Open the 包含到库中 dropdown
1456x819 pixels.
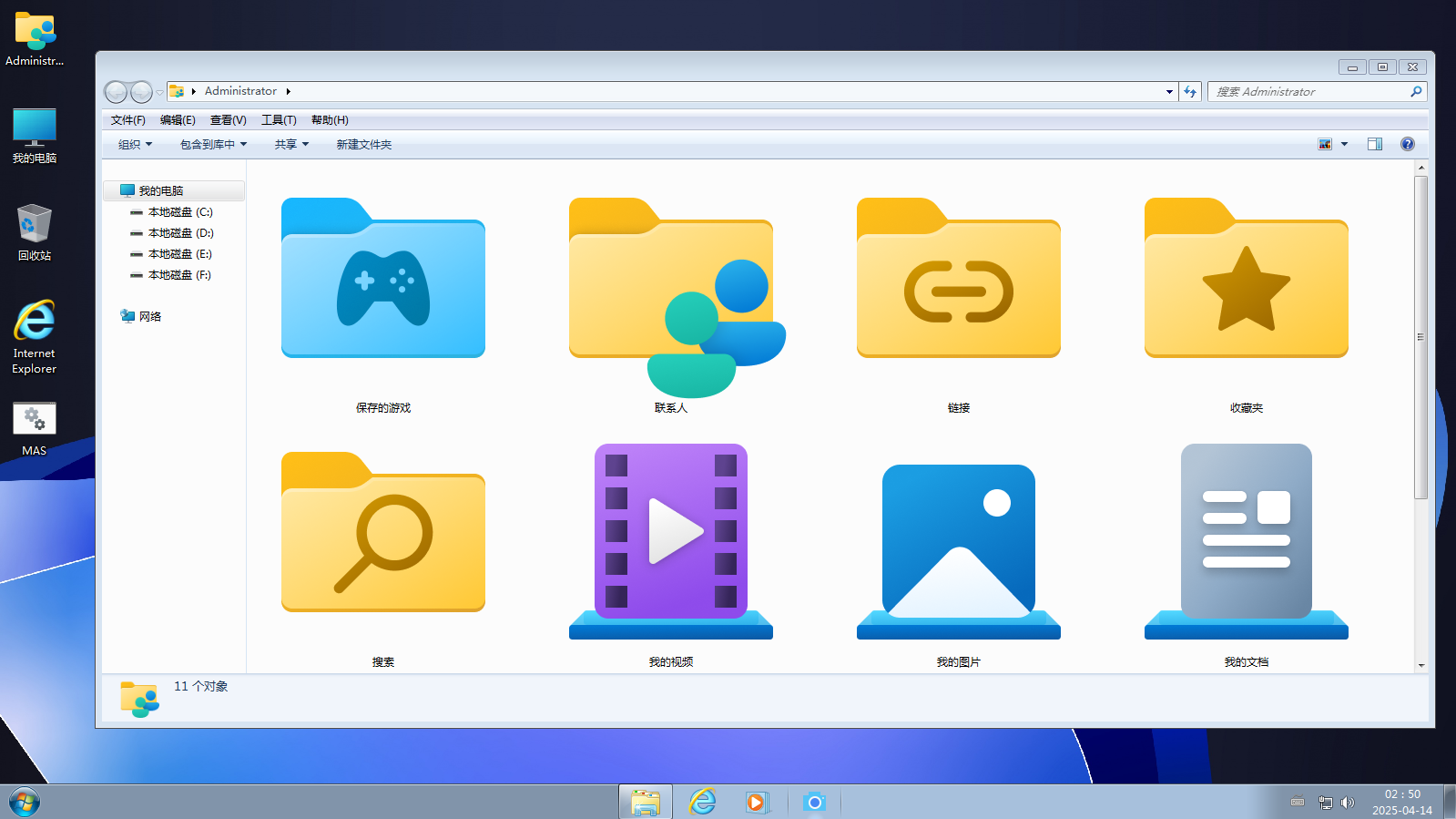213,144
